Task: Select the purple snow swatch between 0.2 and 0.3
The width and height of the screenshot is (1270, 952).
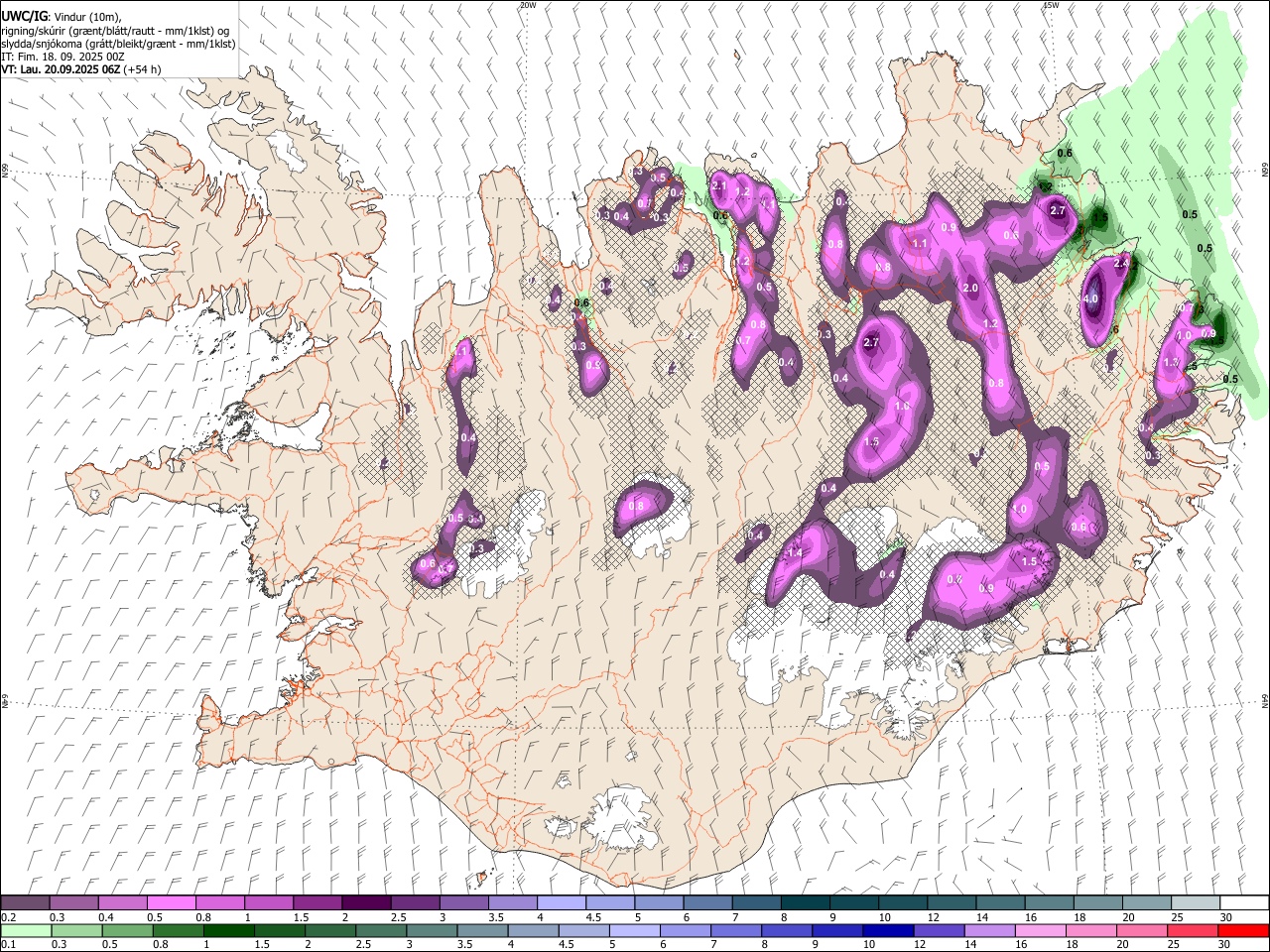Action: pos(25,903)
